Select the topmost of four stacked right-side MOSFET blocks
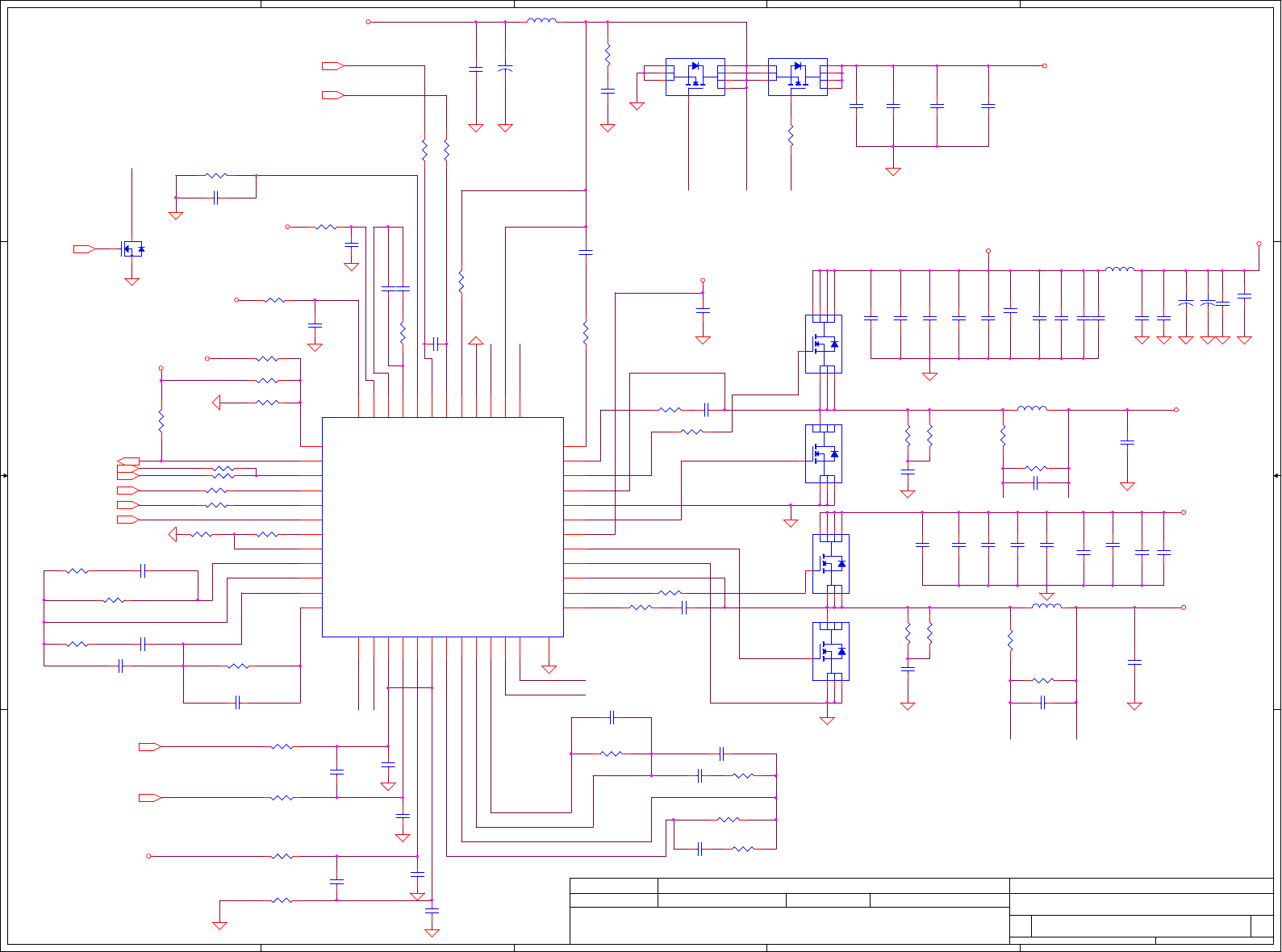1282x952 pixels. (824, 344)
